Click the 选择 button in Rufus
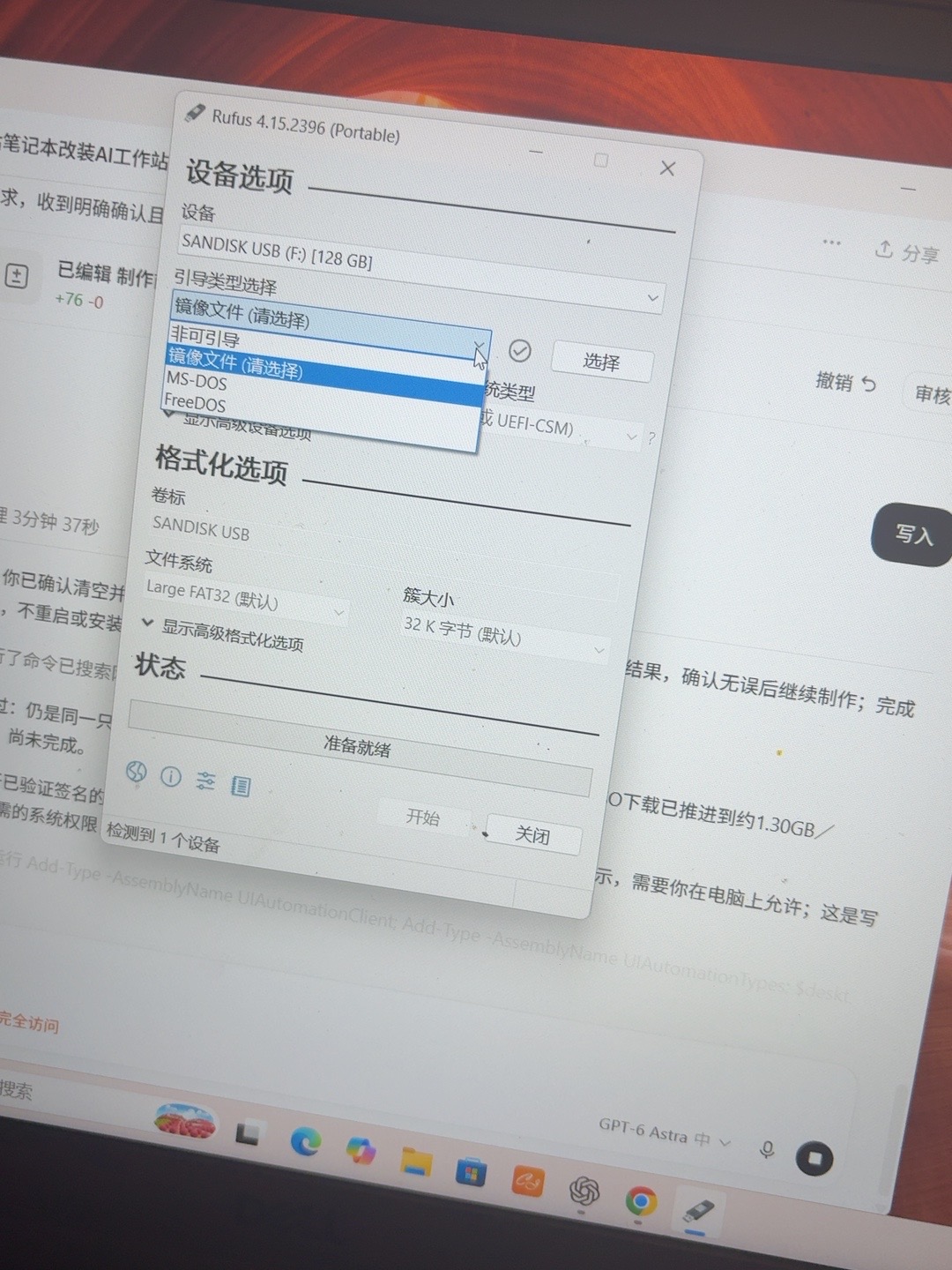 [602, 362]
